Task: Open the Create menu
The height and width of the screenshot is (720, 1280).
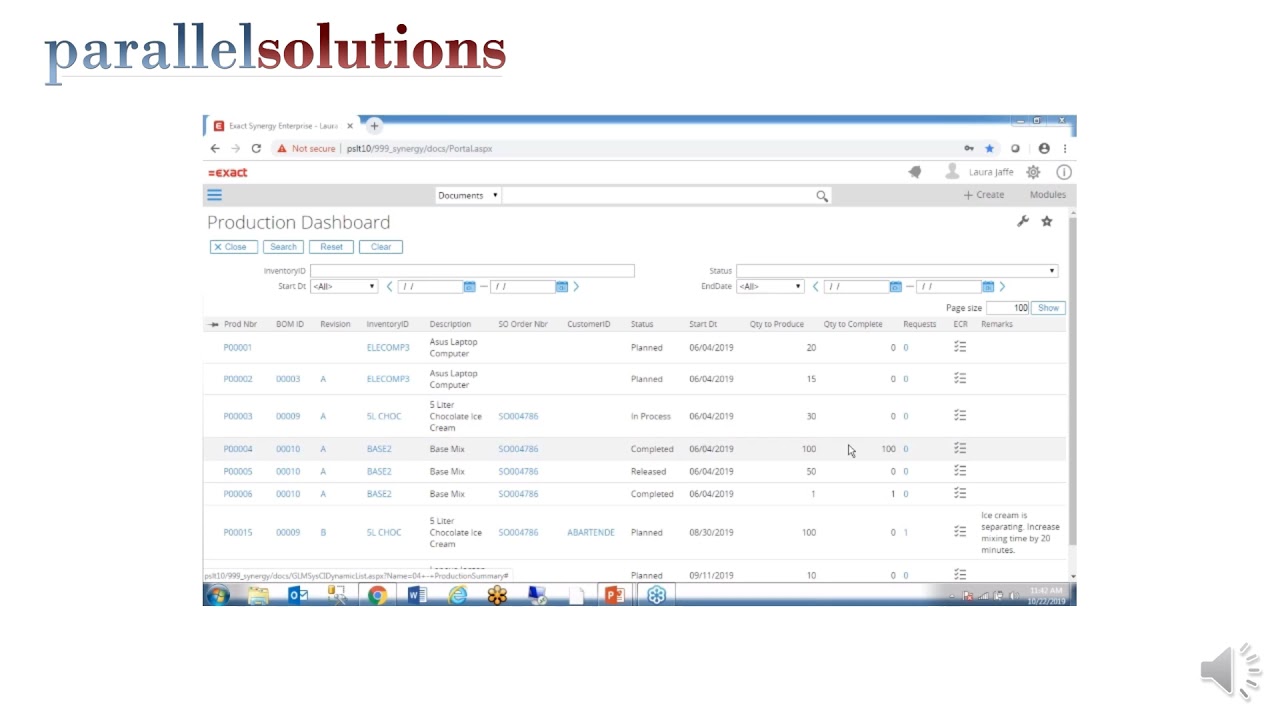Action: pyautogui.click(x=984, y=195)
